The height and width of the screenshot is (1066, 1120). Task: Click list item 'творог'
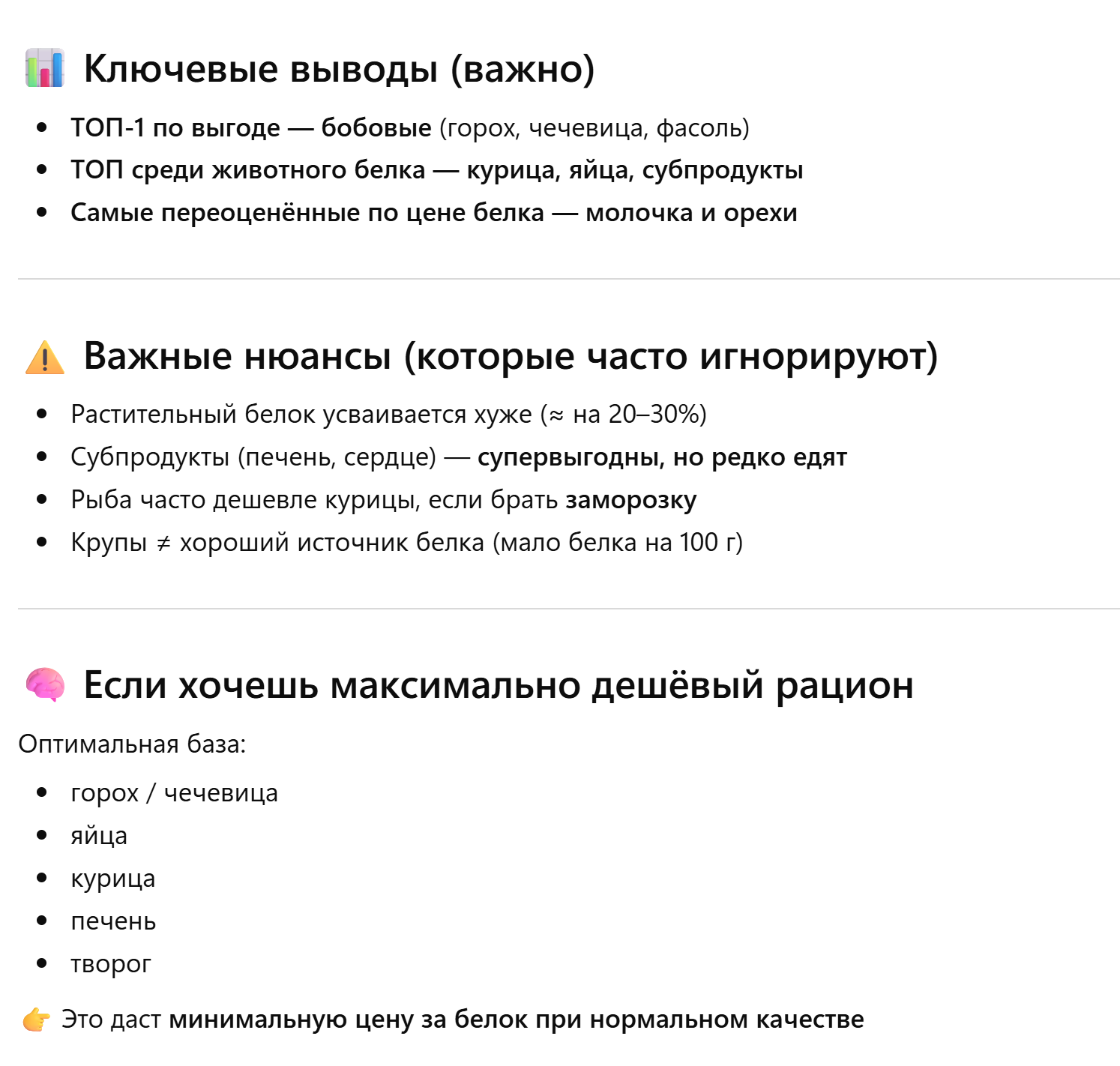[x=111, y=964]
